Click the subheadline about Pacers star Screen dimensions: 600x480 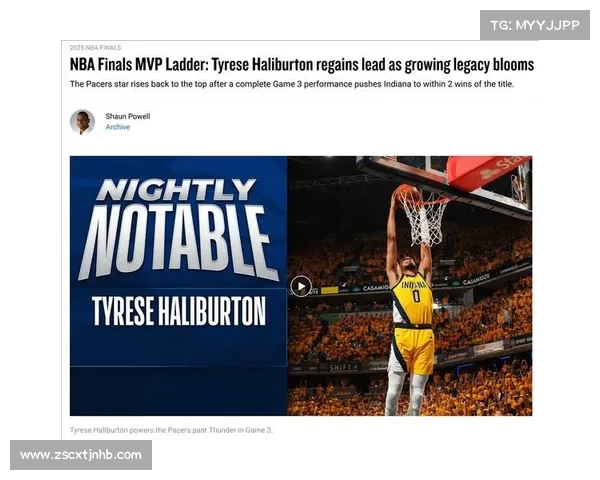click(292, 84)
